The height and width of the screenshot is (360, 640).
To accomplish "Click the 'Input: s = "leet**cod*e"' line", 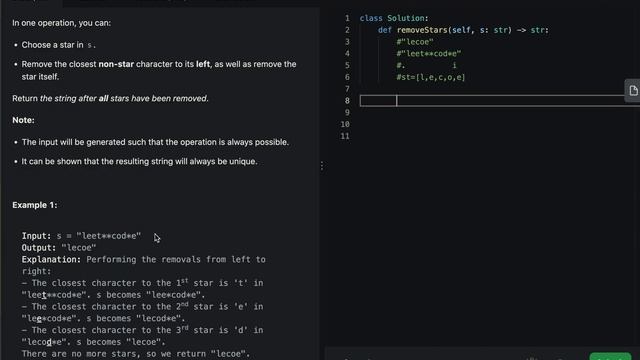I will 81,236.
